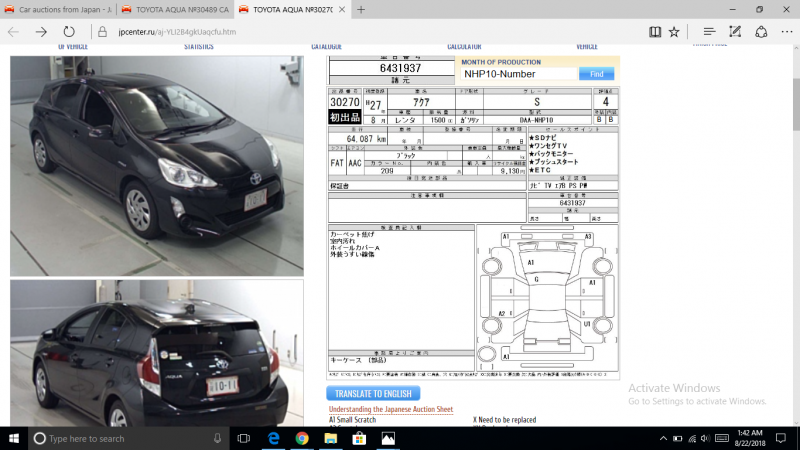Open the Statistics navigation item
Image resolution: width=800 pixels, height=450 pixels.
(x=199, y=46)
